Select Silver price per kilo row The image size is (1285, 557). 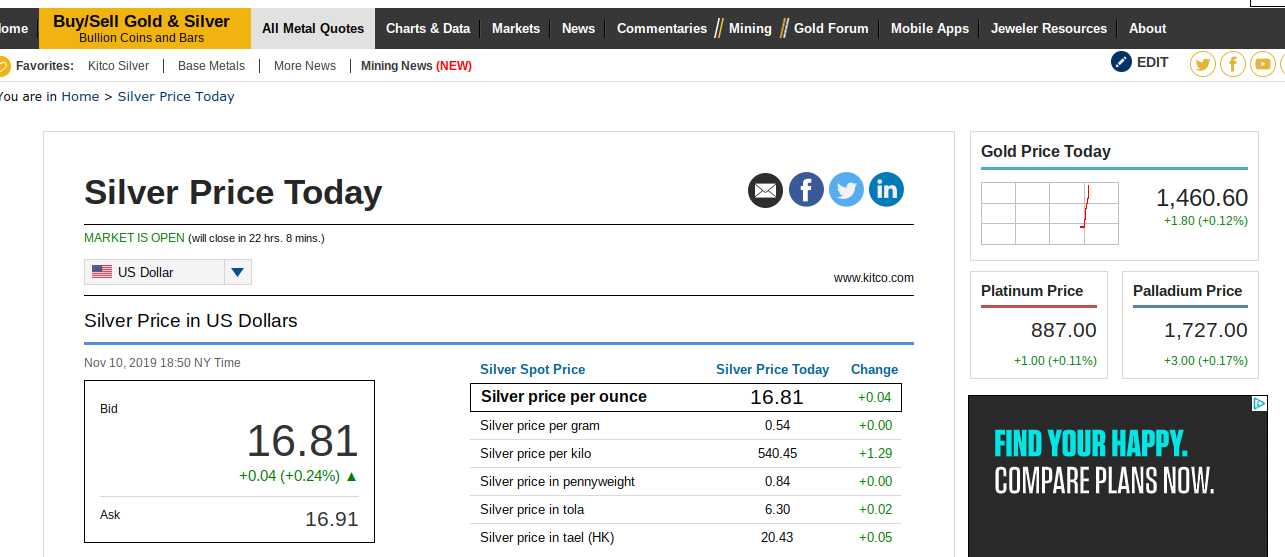point(686,454)
